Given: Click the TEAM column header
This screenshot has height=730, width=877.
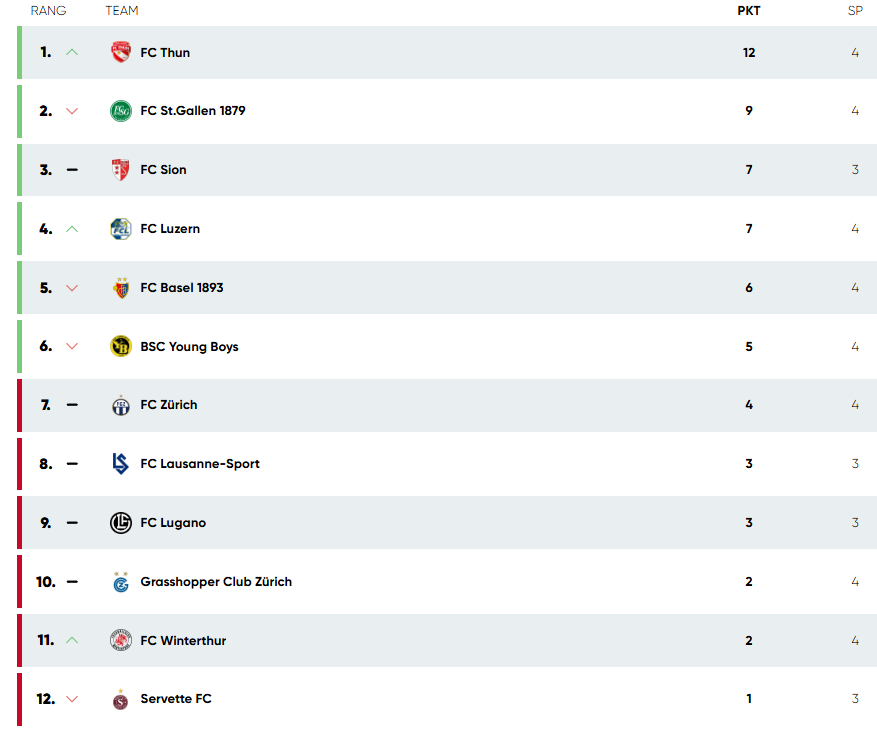Looking at the screenshot, I should pyautogui.click(x=122, y=11).
